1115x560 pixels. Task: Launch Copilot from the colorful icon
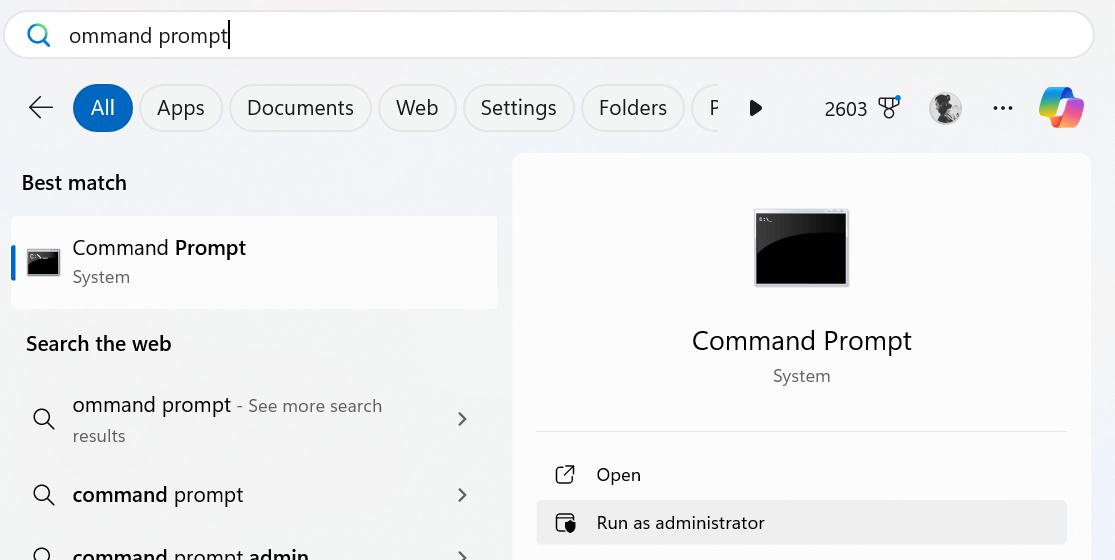pyautogui.click(x=1061, y=108)
